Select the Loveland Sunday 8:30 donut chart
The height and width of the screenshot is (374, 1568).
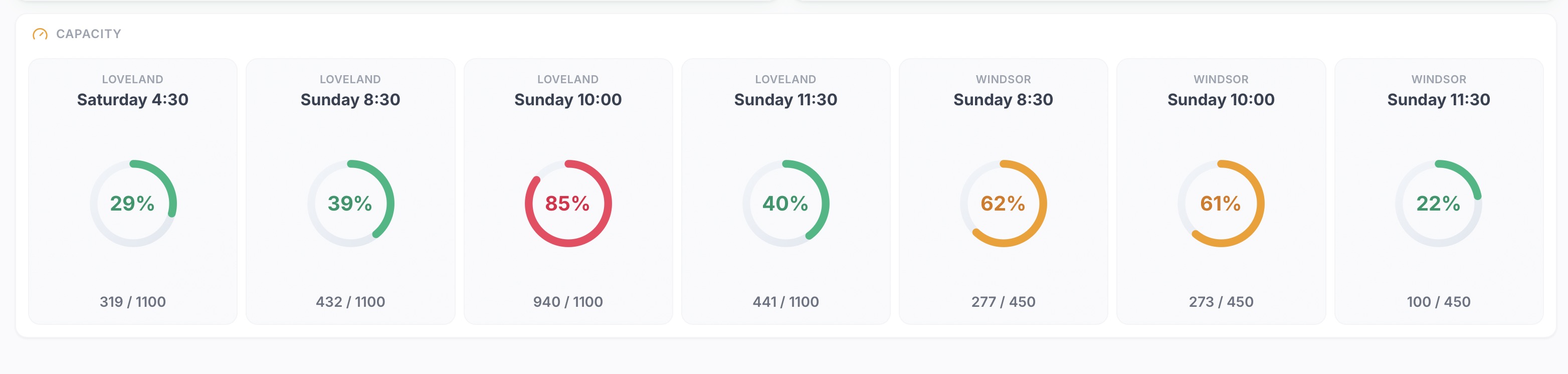tap(350, 204)
